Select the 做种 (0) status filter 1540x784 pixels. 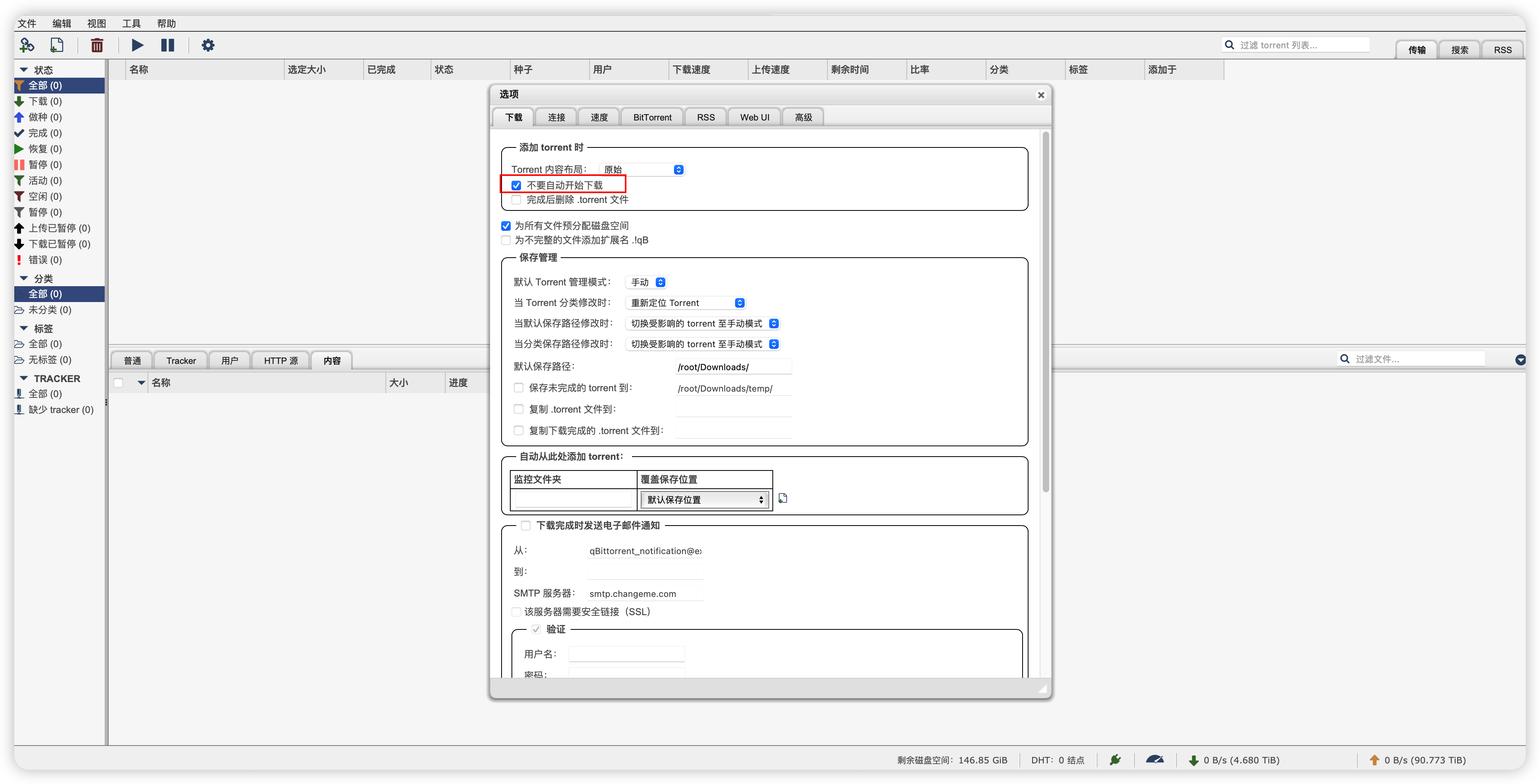pyautogui.click(x=59, y=117)
